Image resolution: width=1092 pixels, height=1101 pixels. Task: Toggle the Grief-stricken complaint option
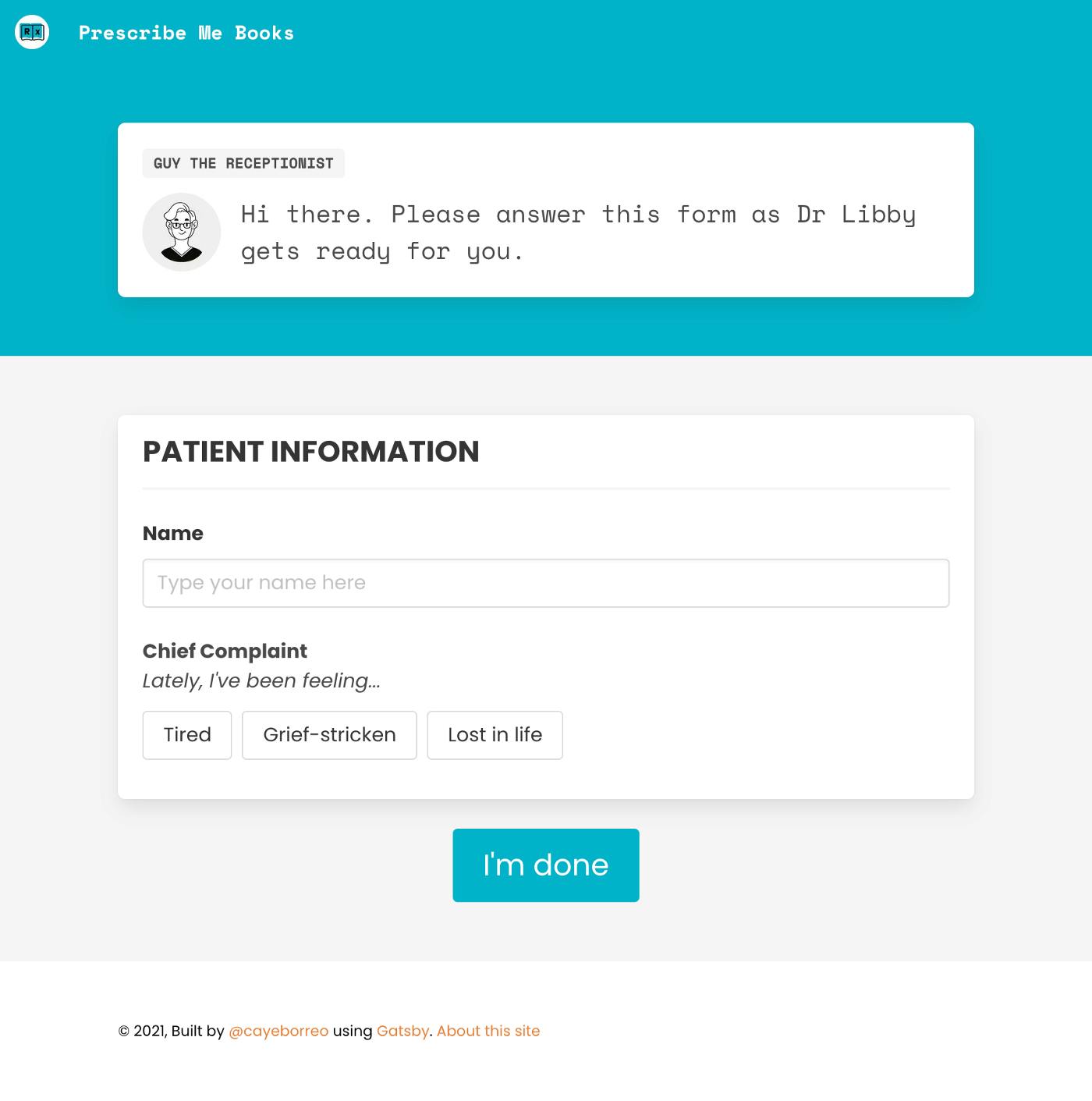[x=329, y=735]
